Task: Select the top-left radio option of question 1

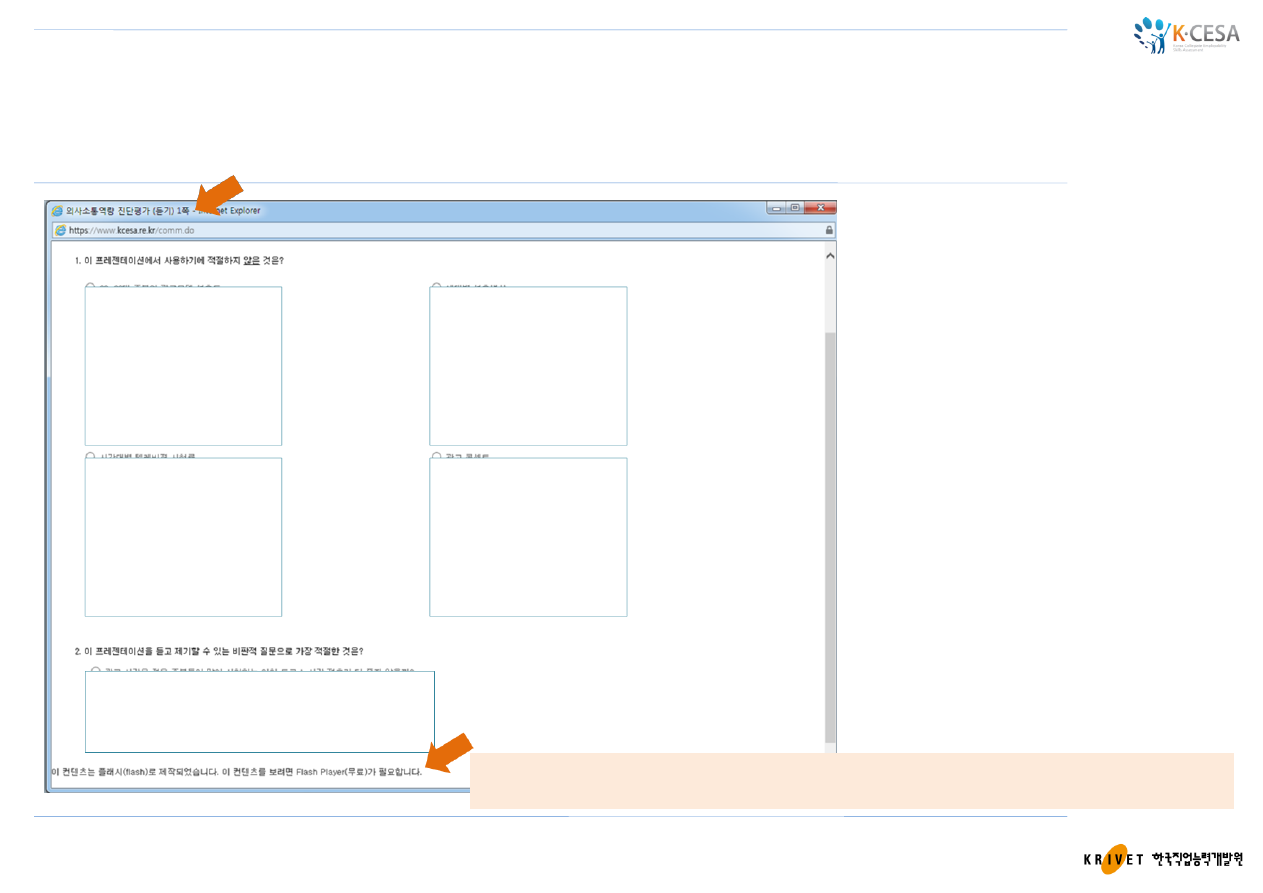Action: click(90, 287)
